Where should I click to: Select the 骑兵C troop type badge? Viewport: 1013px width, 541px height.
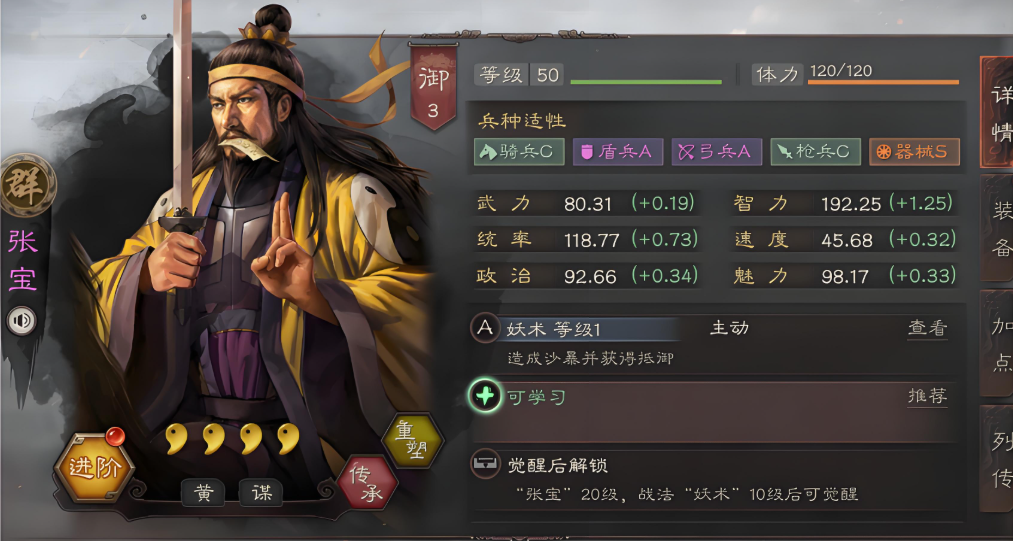(x=519, y=152)
